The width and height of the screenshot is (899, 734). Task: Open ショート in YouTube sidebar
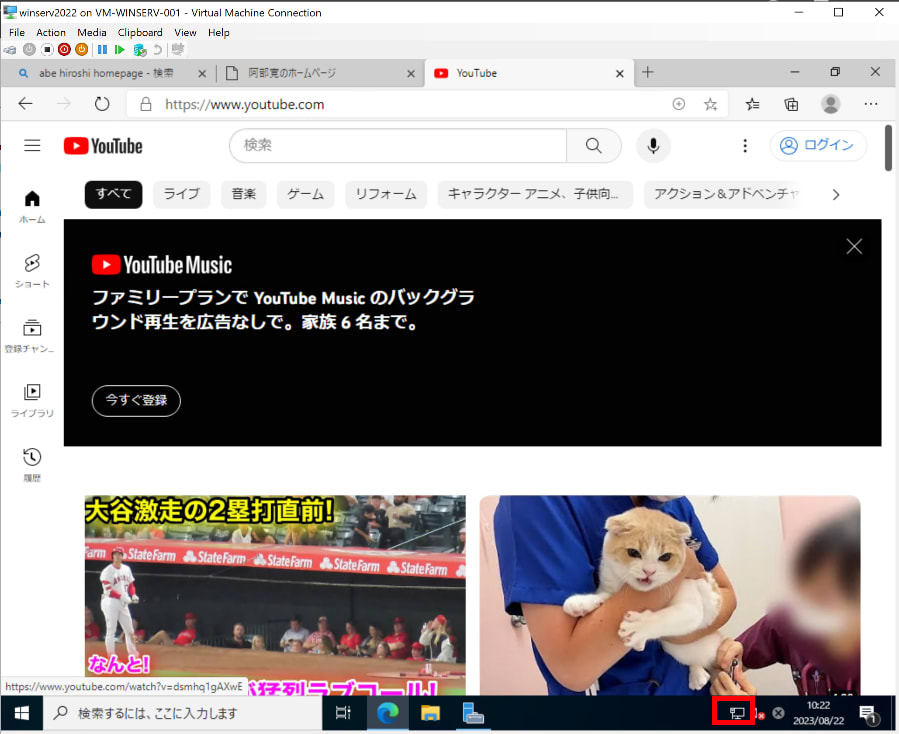pos(32,271)
